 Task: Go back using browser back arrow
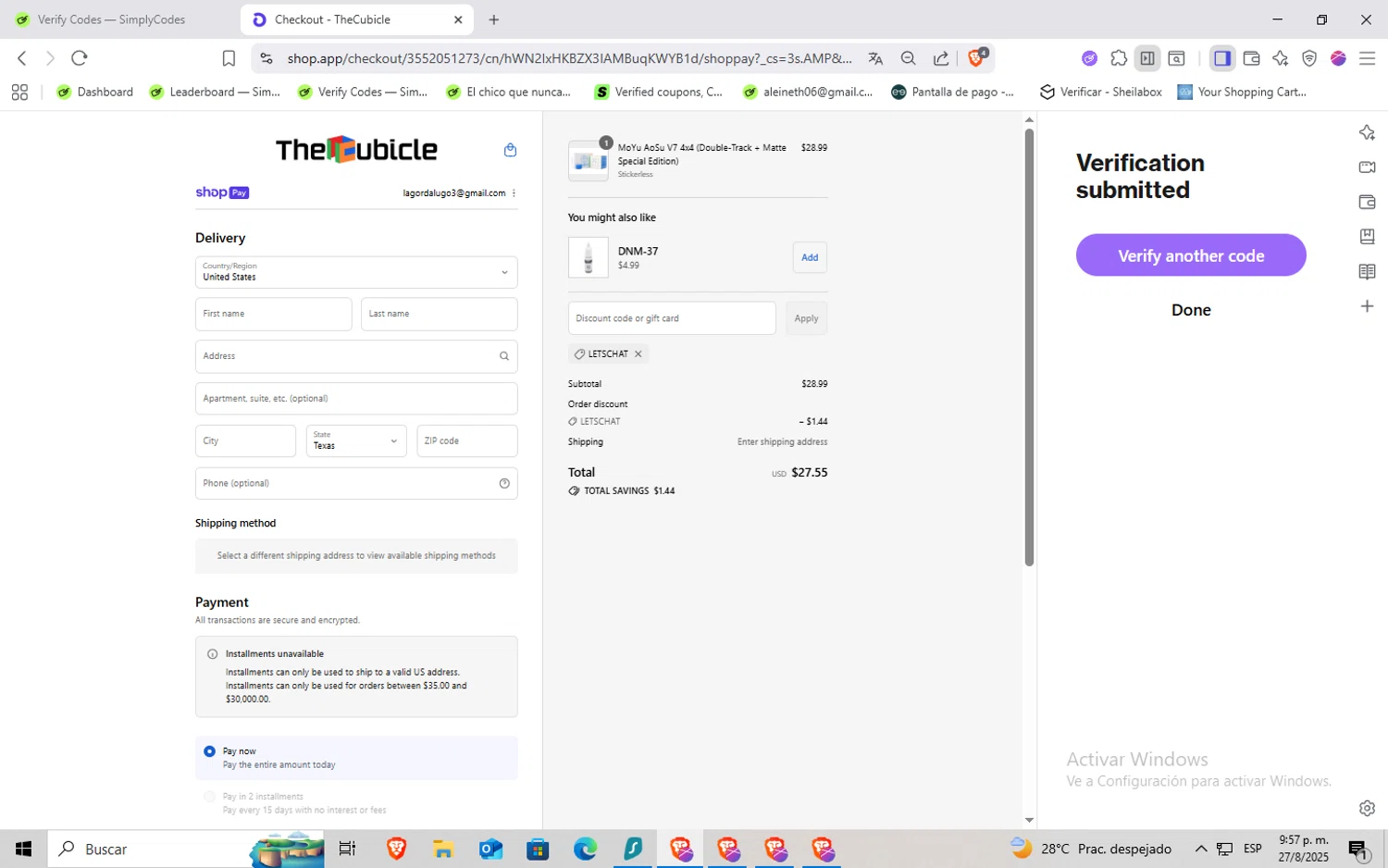tap(22, 58)
